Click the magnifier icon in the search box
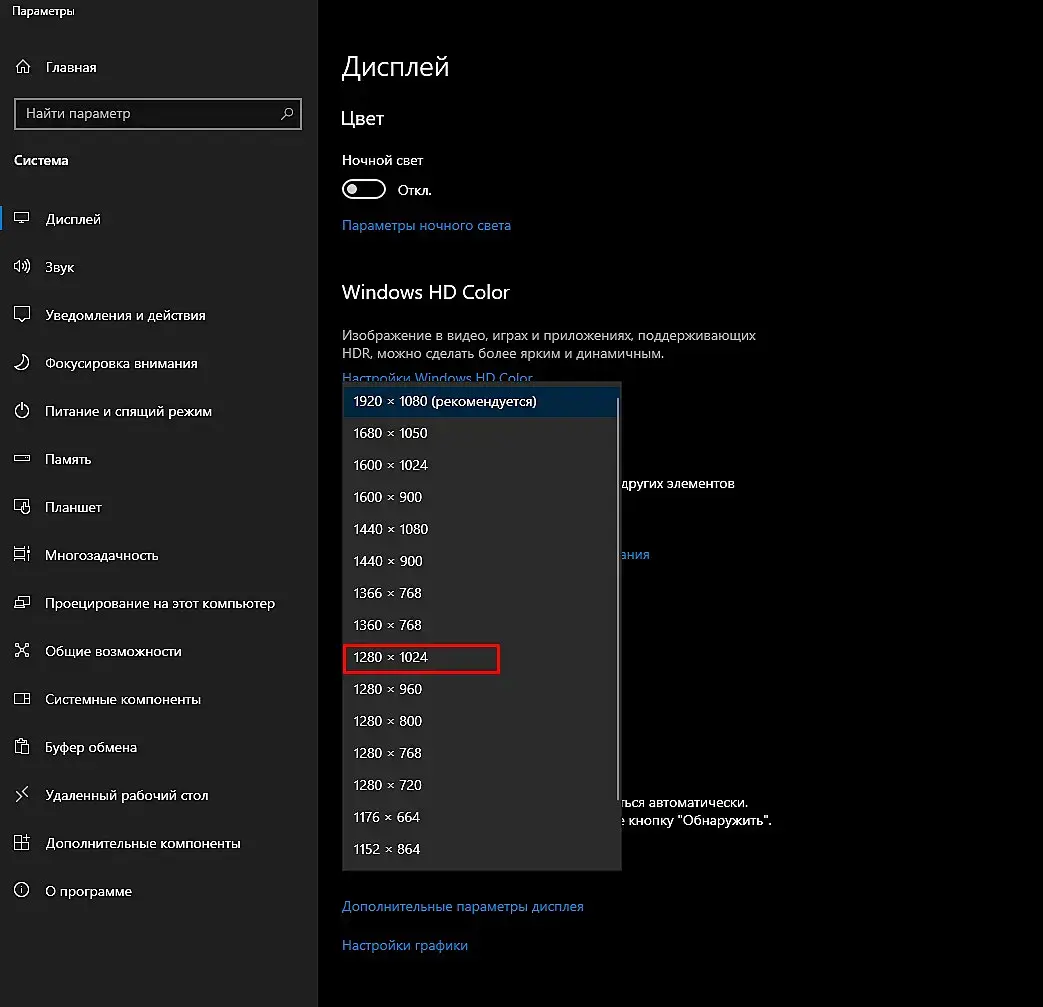1043x1007 pixels. click(287, 114)
